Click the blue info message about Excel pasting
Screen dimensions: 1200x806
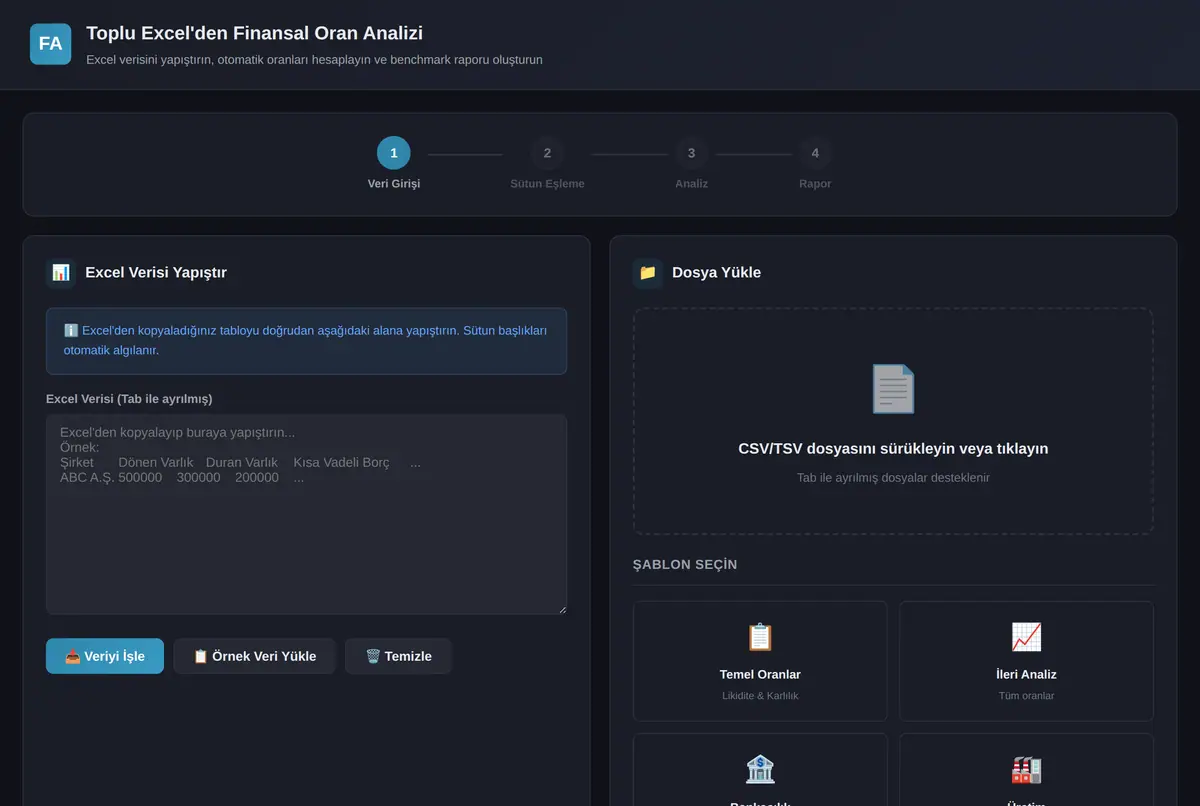pos(306,341)
